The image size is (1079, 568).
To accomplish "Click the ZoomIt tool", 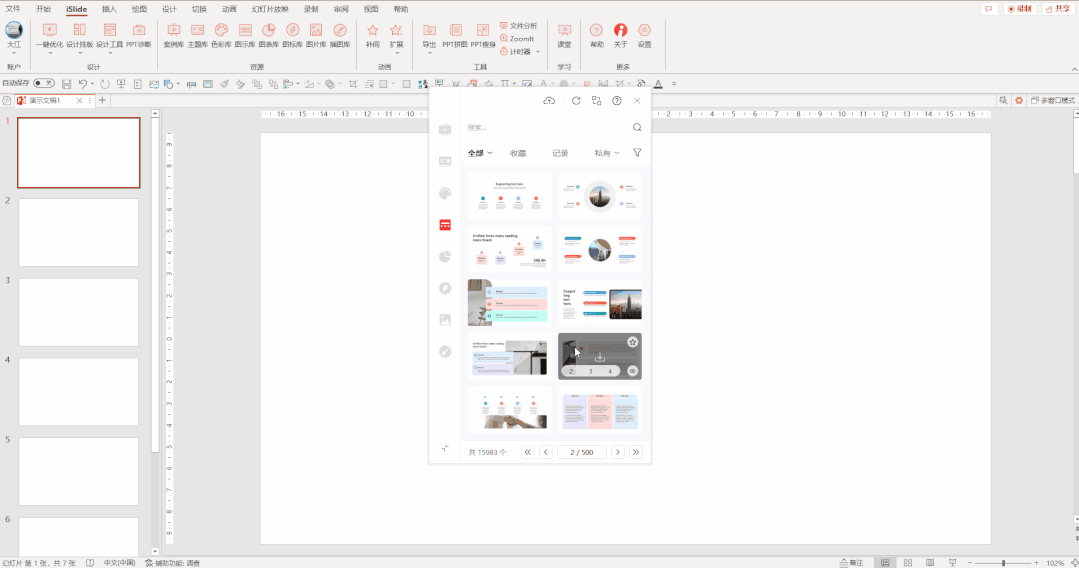I will point(521,38).
